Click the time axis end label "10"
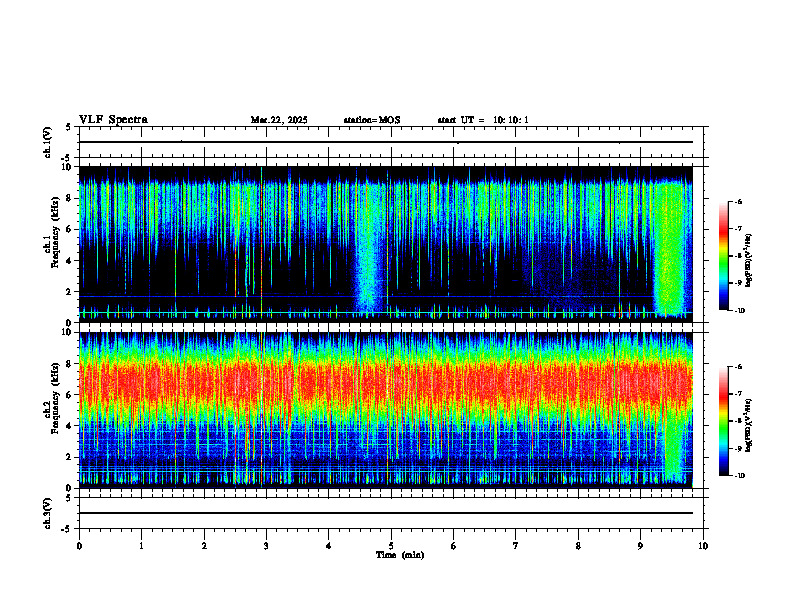Screen dimensions: 792x612 [703, 546]
